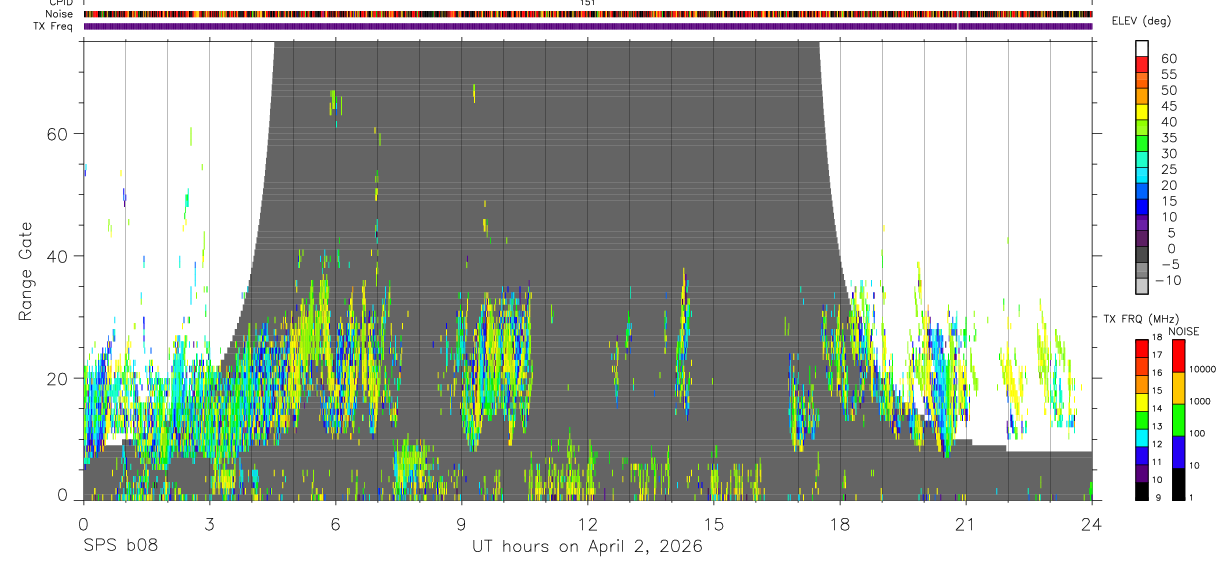
Task: Click the '35' value on the ELEV colorbar
Action: coord(1168,138)
